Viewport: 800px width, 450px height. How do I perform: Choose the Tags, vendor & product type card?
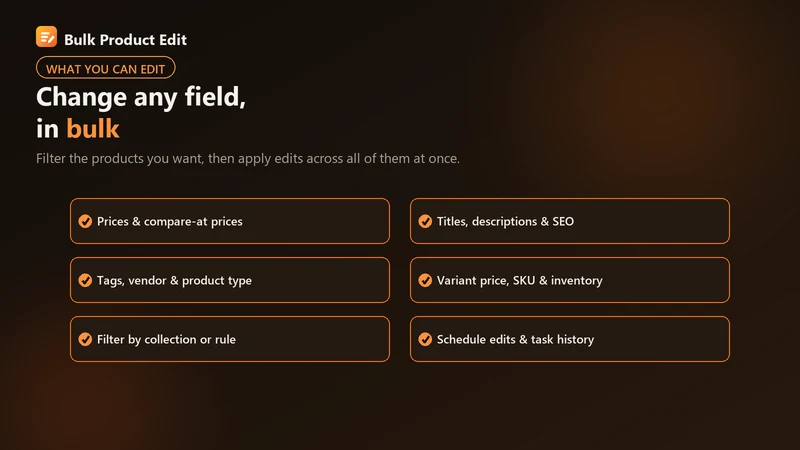pyautogui.click(x=230, y=280)
